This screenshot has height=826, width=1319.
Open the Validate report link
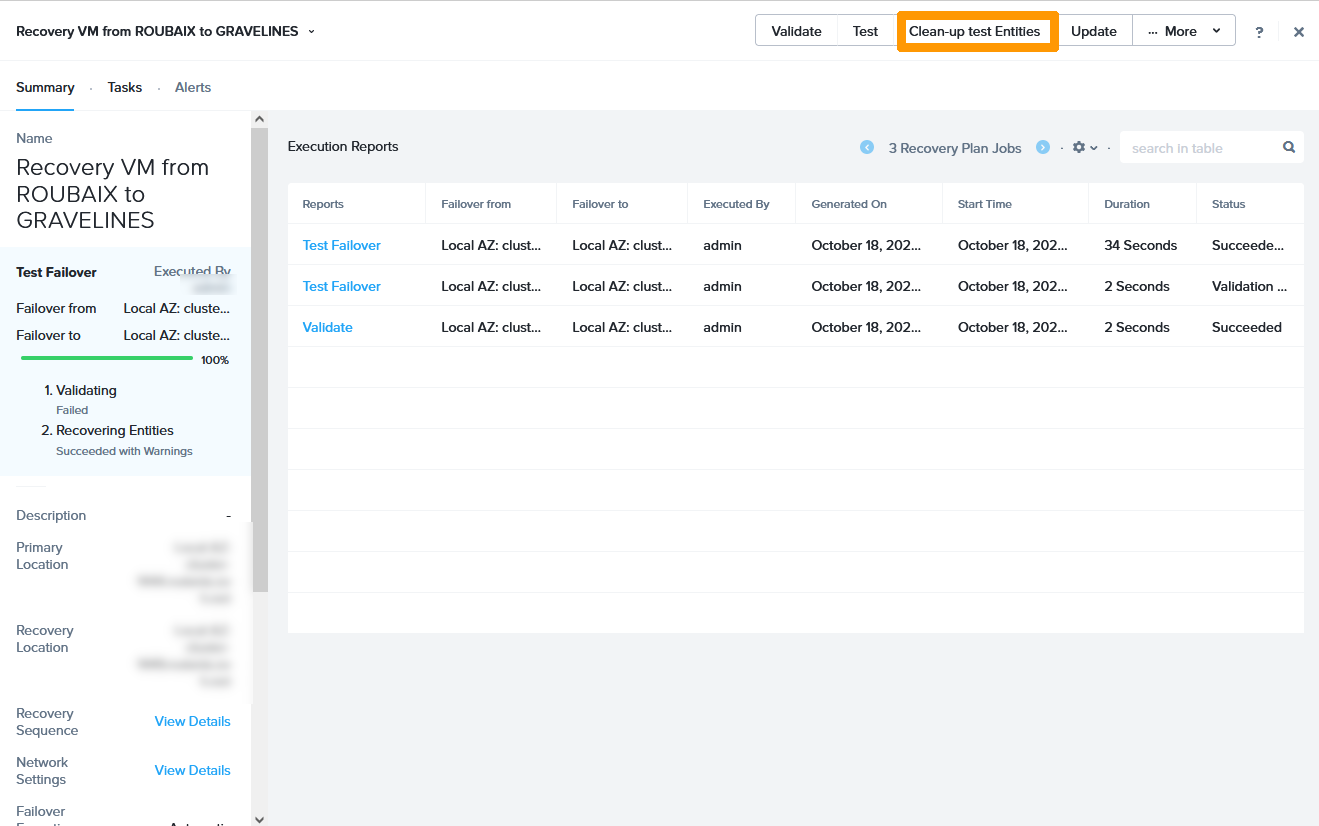(x=328, y=328)
